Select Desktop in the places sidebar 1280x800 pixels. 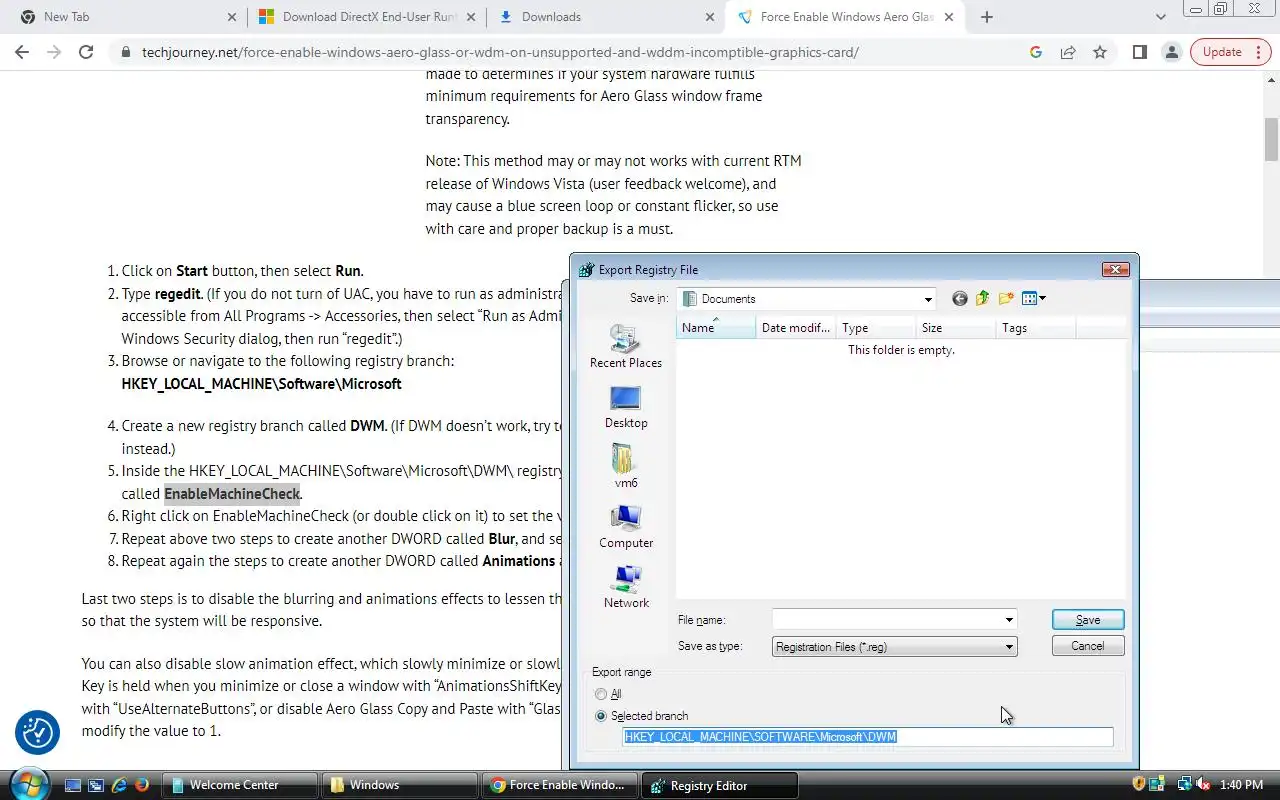click(626, 407)
